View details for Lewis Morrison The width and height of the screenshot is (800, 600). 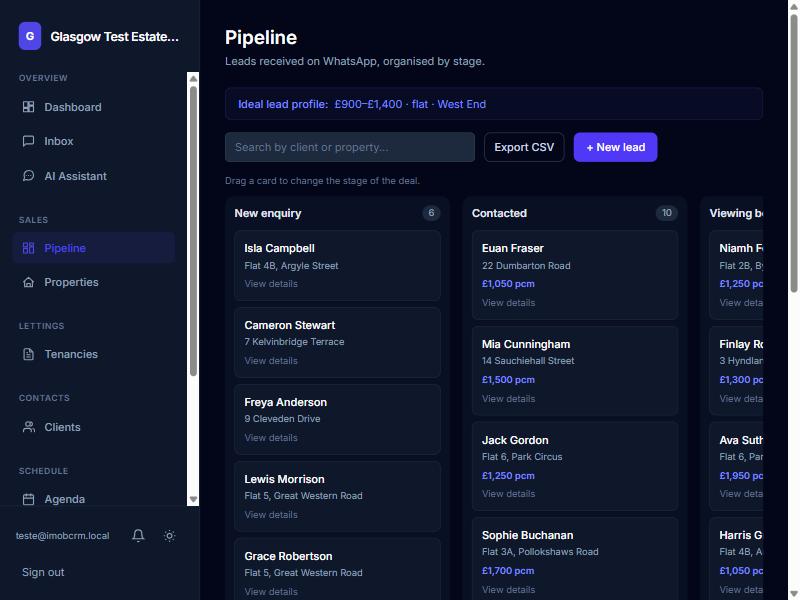point(271,515)
